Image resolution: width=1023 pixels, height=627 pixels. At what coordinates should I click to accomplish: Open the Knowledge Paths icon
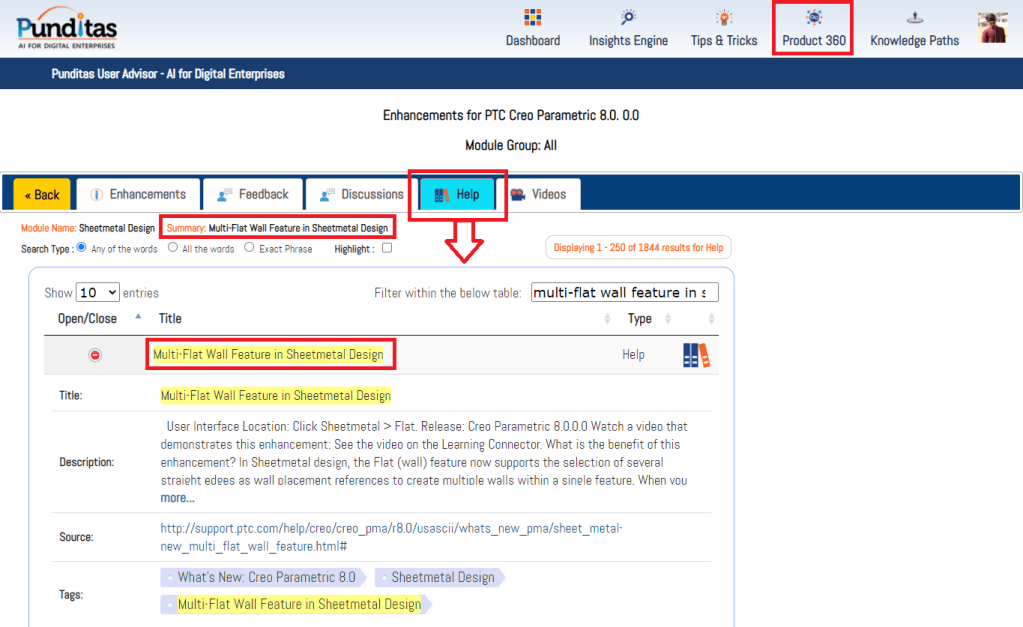coord(914,18)
